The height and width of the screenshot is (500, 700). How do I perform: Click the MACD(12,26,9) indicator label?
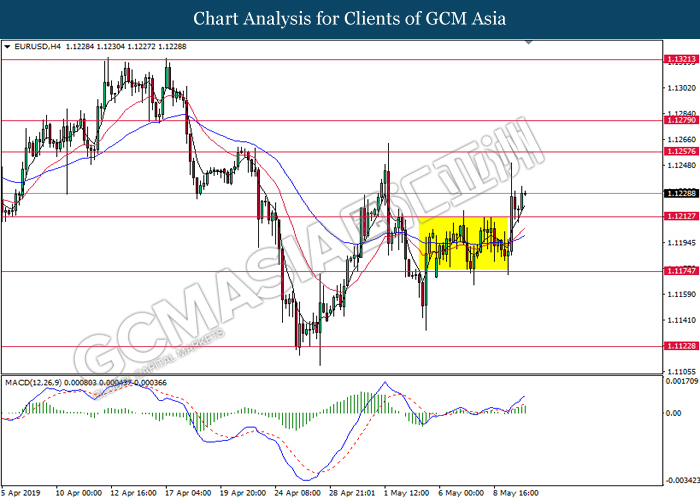click(34, 383)
